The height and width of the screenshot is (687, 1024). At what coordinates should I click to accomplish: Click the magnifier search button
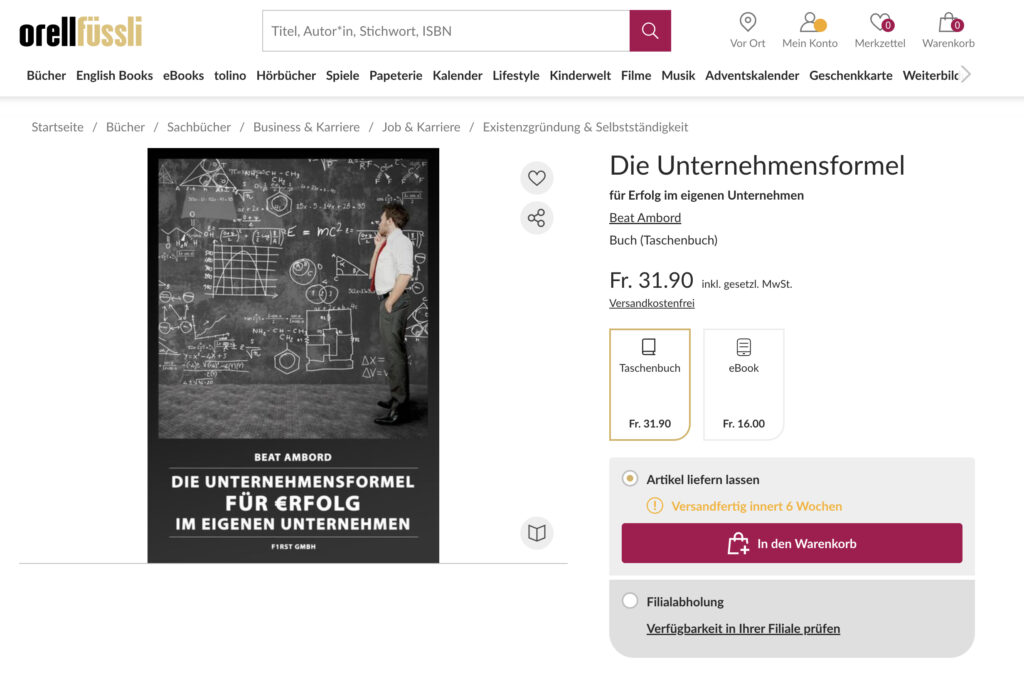coord(650,31)
